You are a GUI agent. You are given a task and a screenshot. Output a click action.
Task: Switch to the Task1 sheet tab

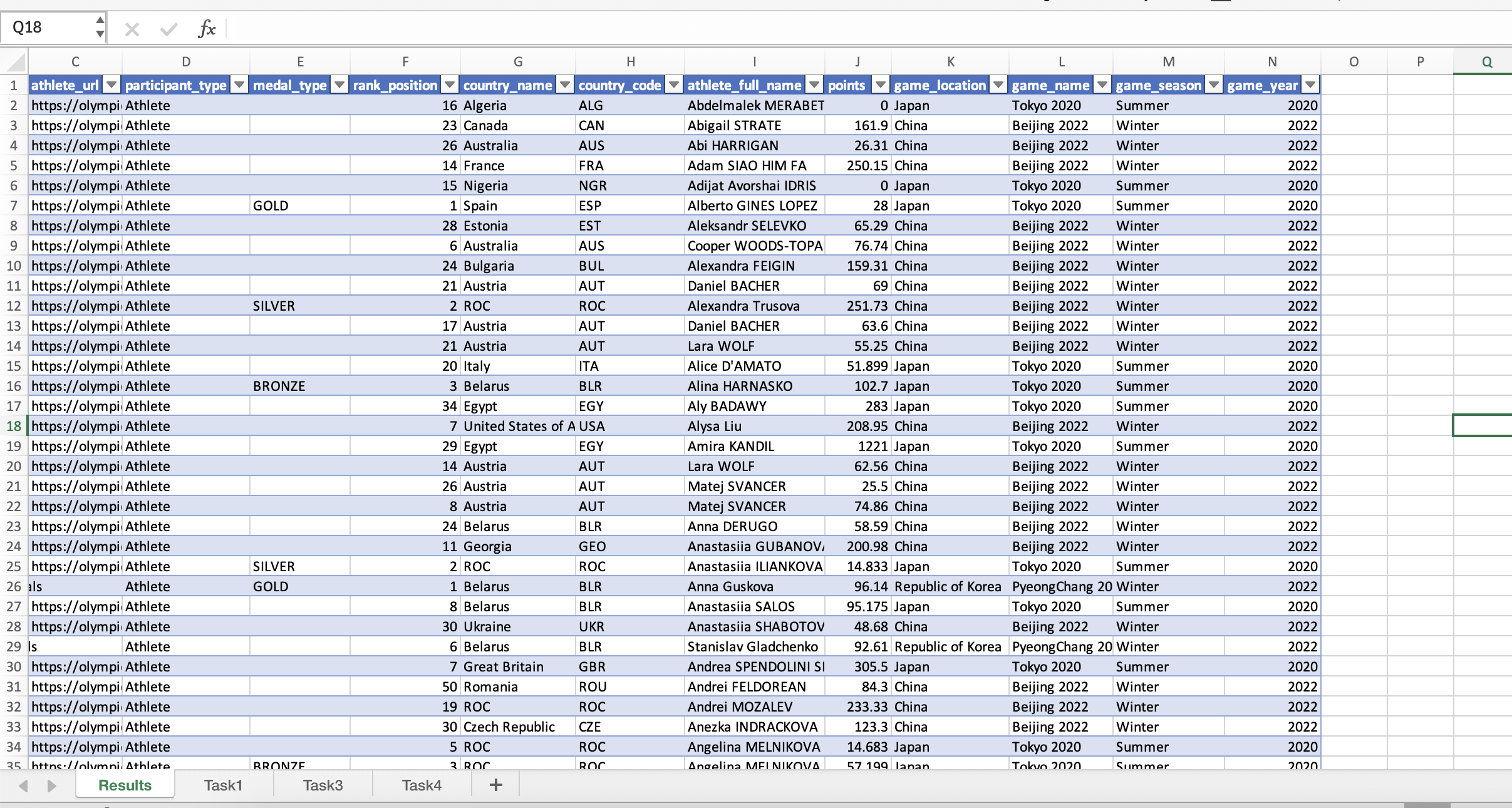223,785
